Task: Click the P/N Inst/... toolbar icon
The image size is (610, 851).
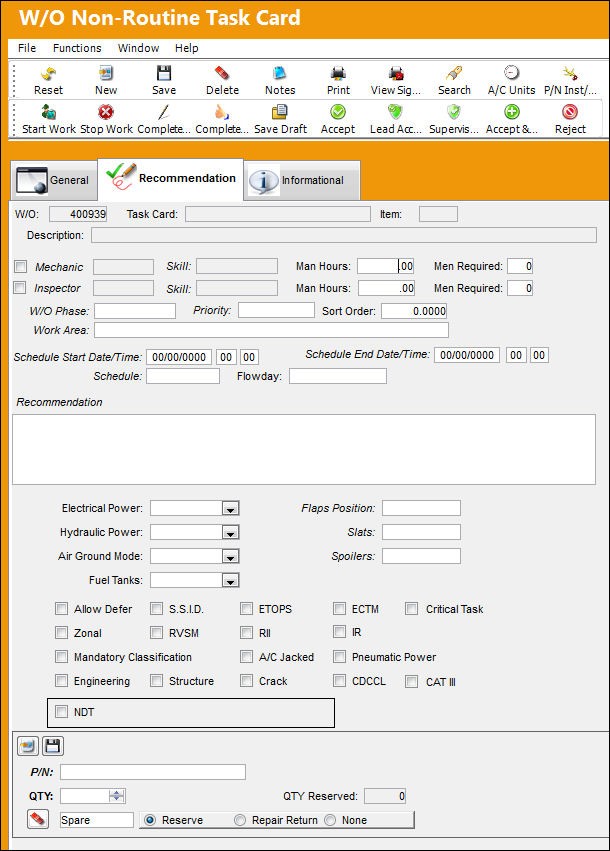Action: click(x=570, y=73)
